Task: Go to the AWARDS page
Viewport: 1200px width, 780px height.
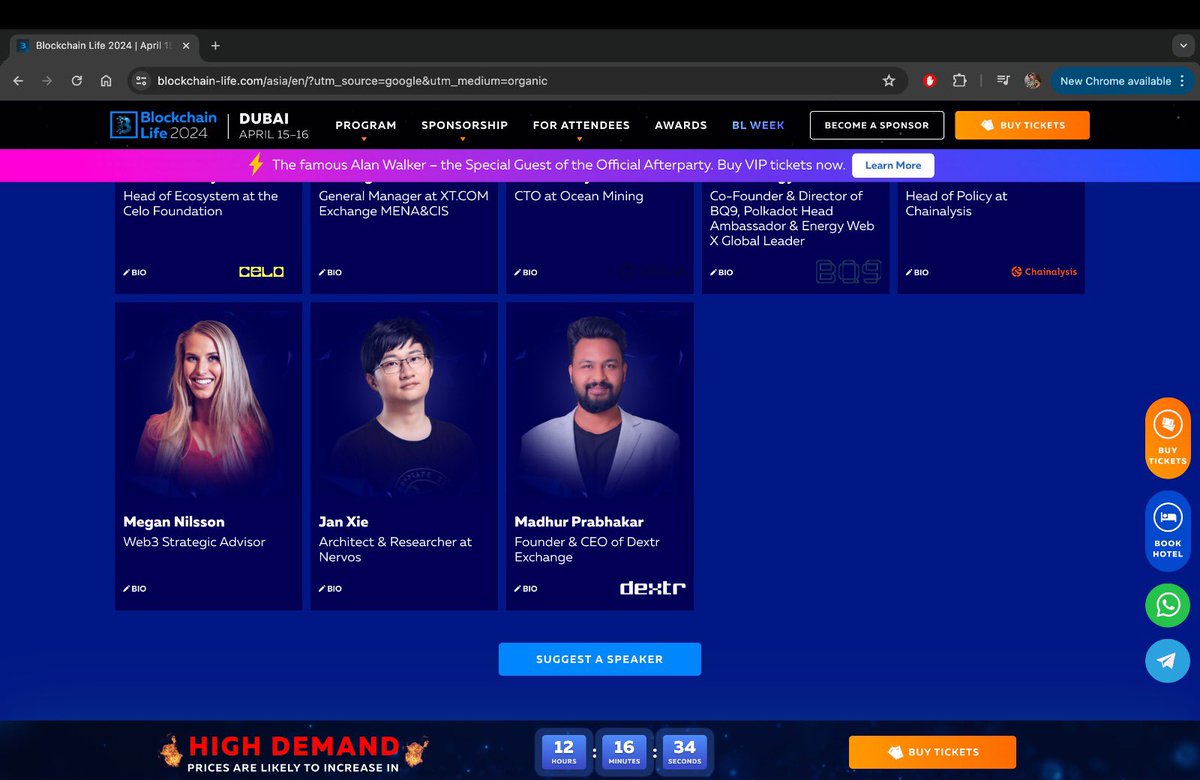Action: [681, 125]
